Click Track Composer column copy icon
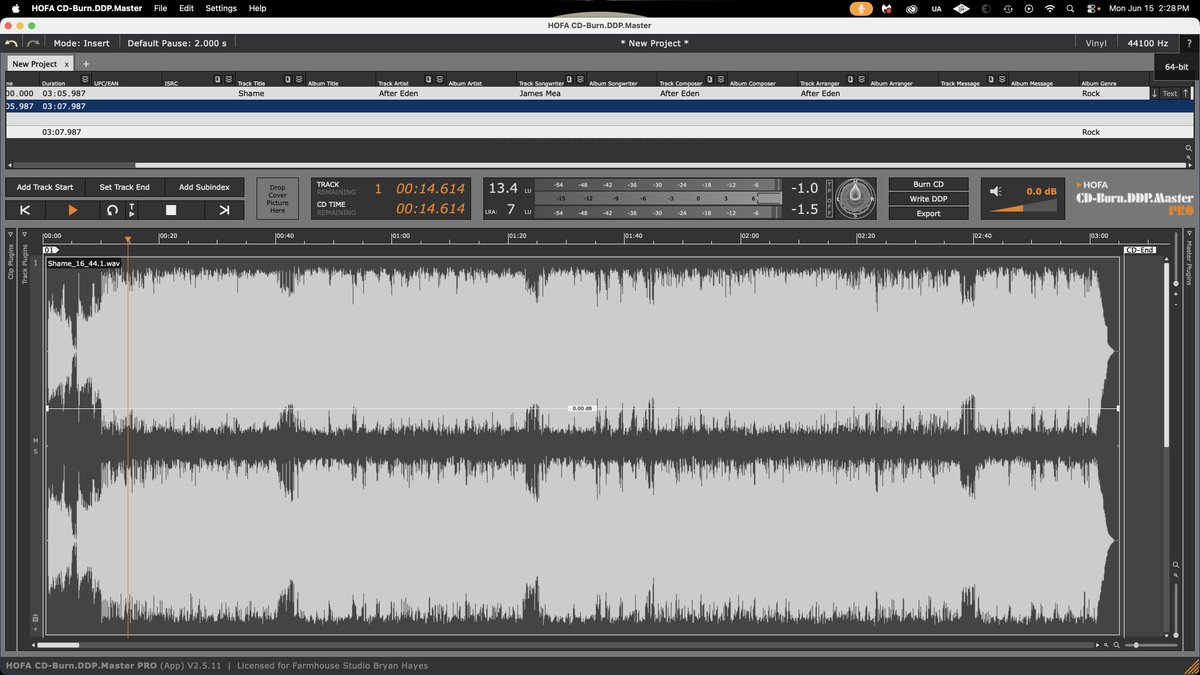Viewport: 1200px width, 675px height. (x=710, y=79)
